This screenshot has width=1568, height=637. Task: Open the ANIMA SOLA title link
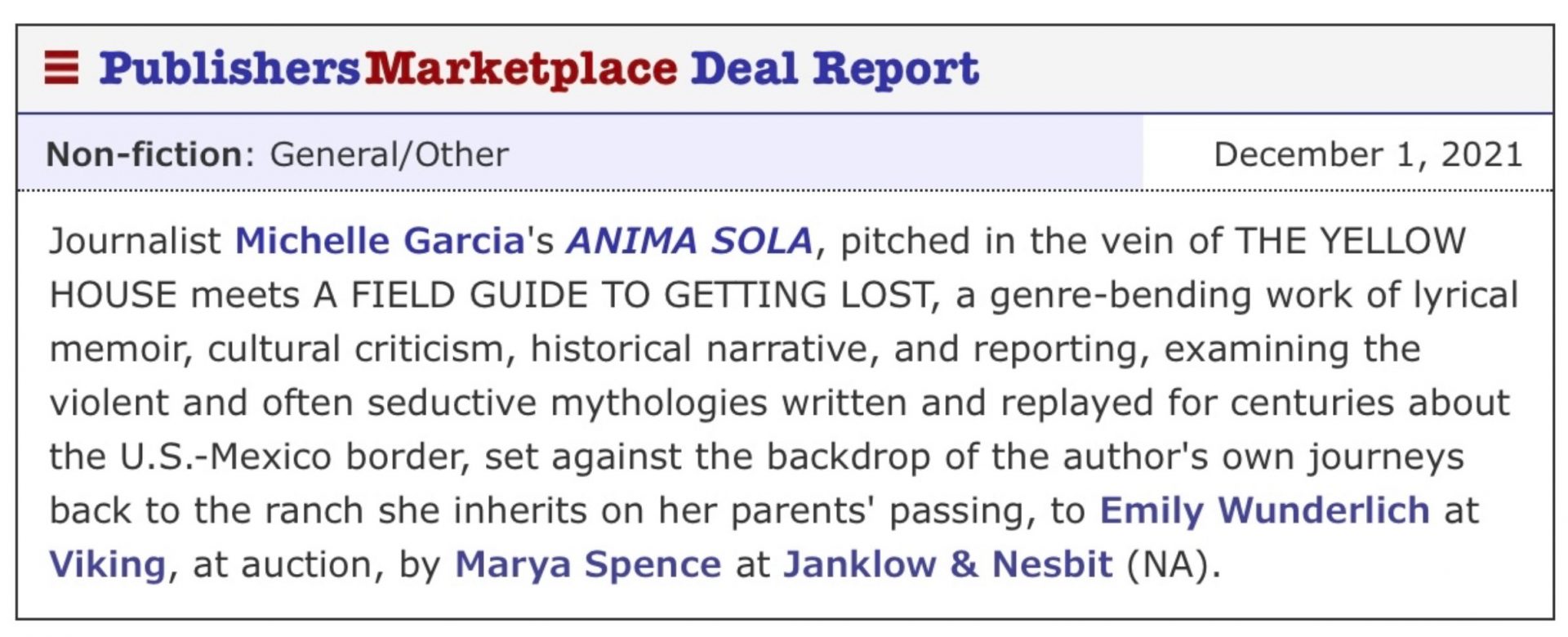click(x=690, y=241)
